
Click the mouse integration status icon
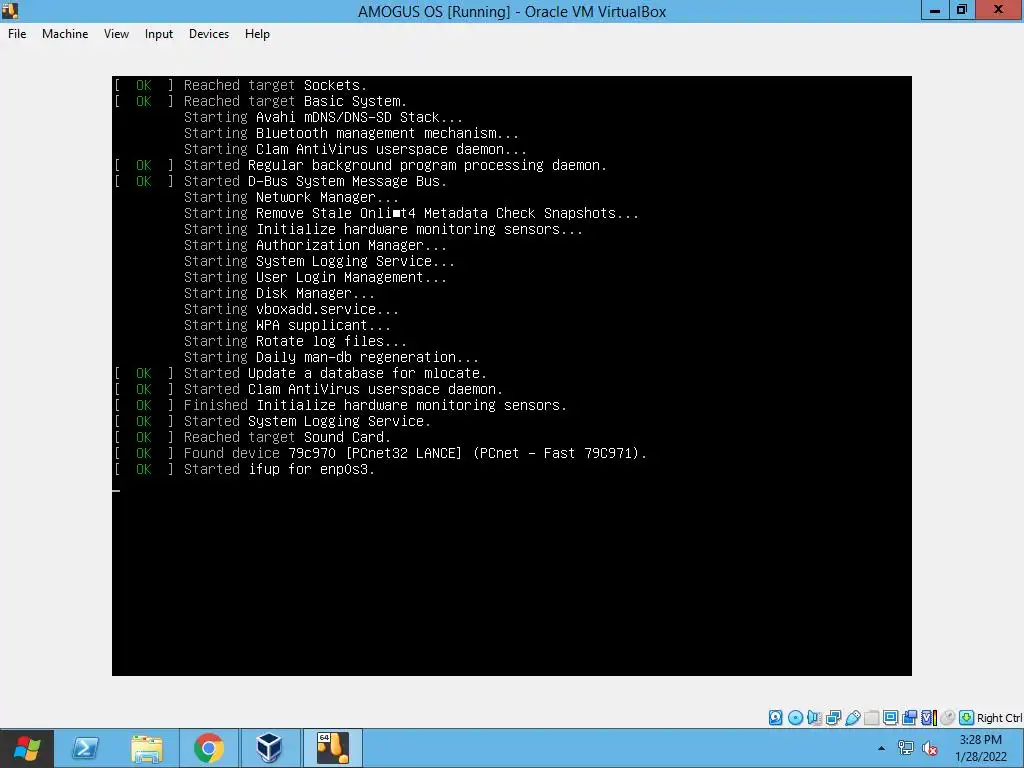tap(948, 718)
